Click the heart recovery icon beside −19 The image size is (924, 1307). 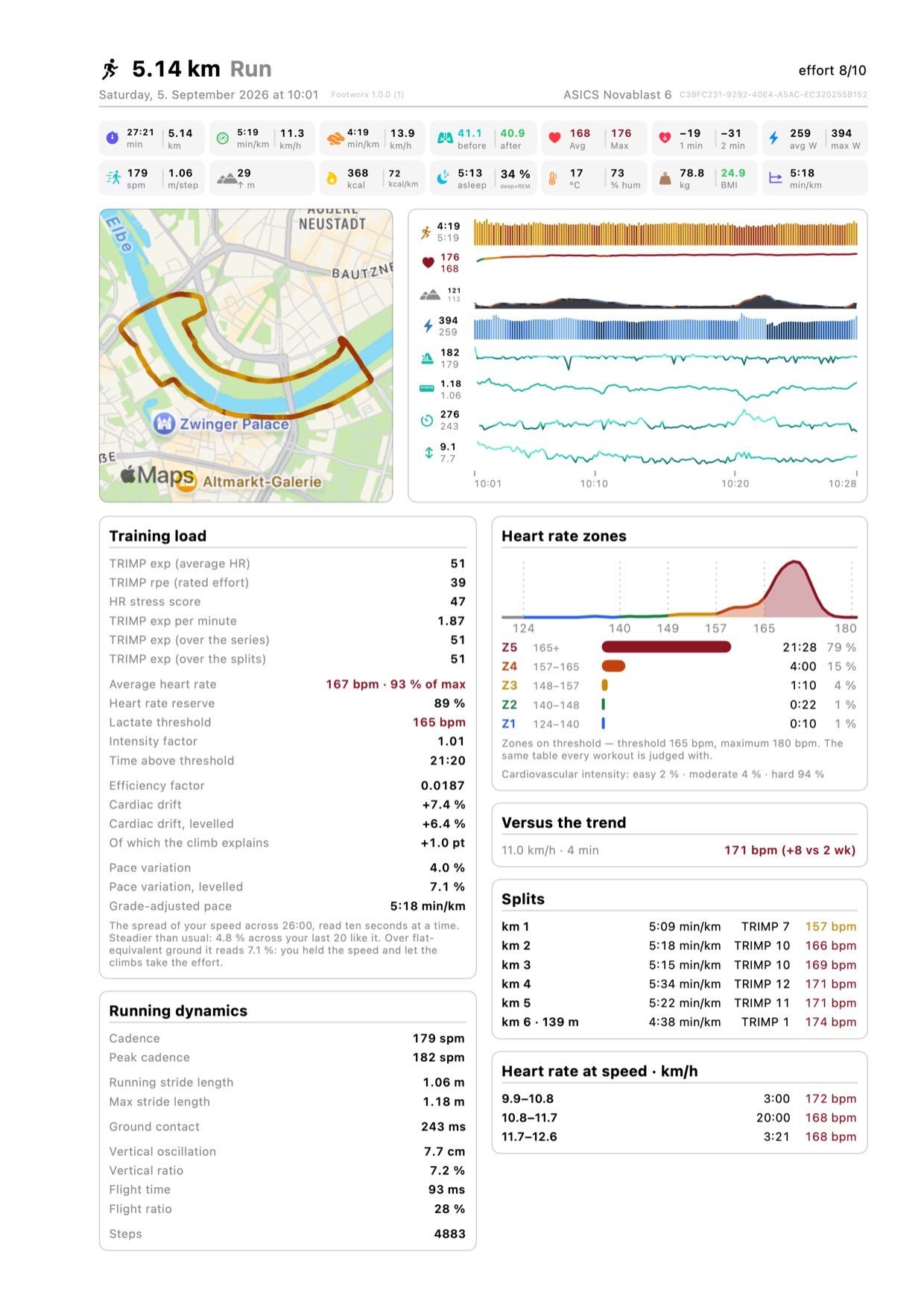click(x=665, y=138)
